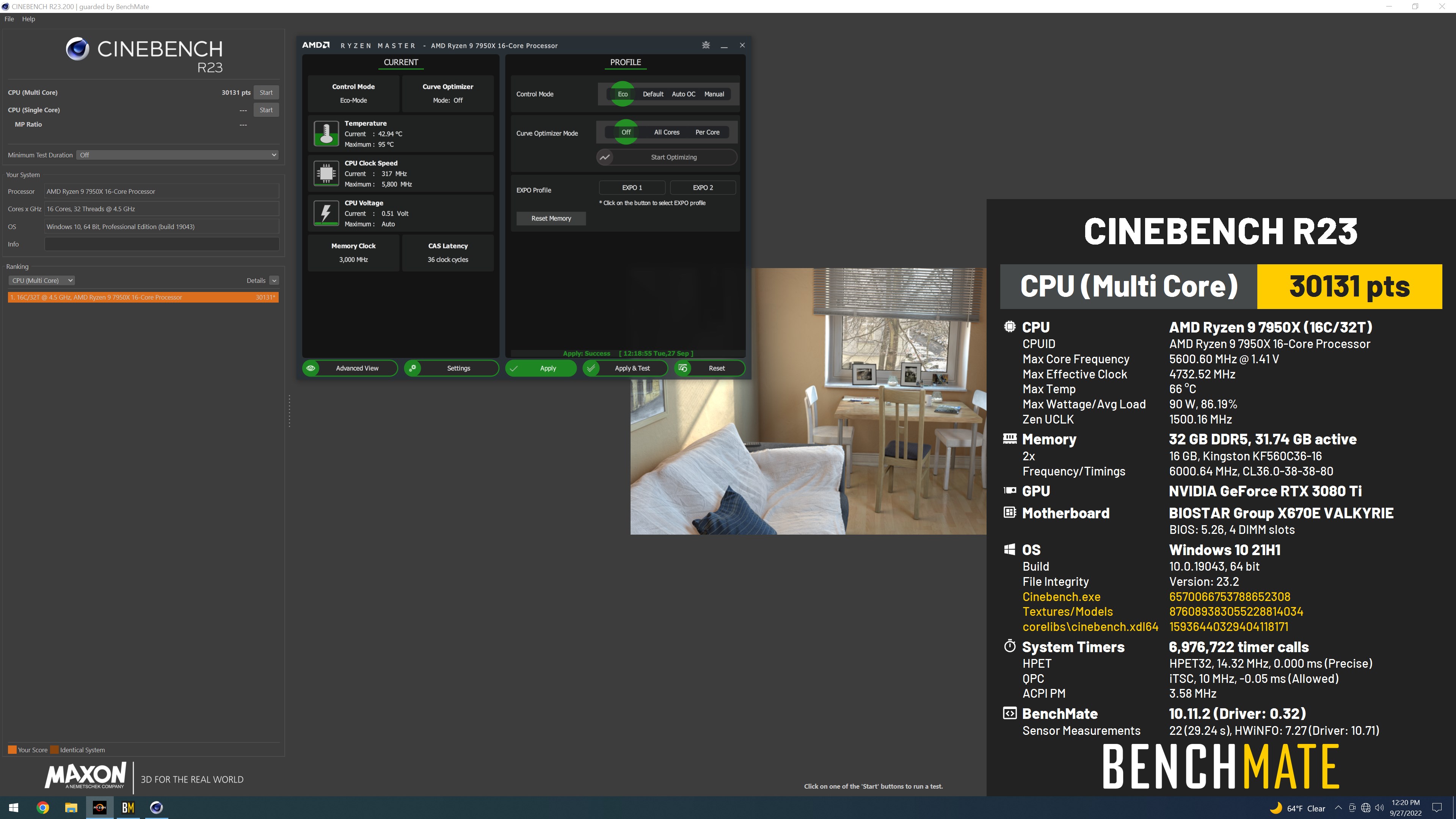Open the CPU (Multi Core) ranking dropdown
This screenshot has width=1456, height=819.
tap(41, 280)
